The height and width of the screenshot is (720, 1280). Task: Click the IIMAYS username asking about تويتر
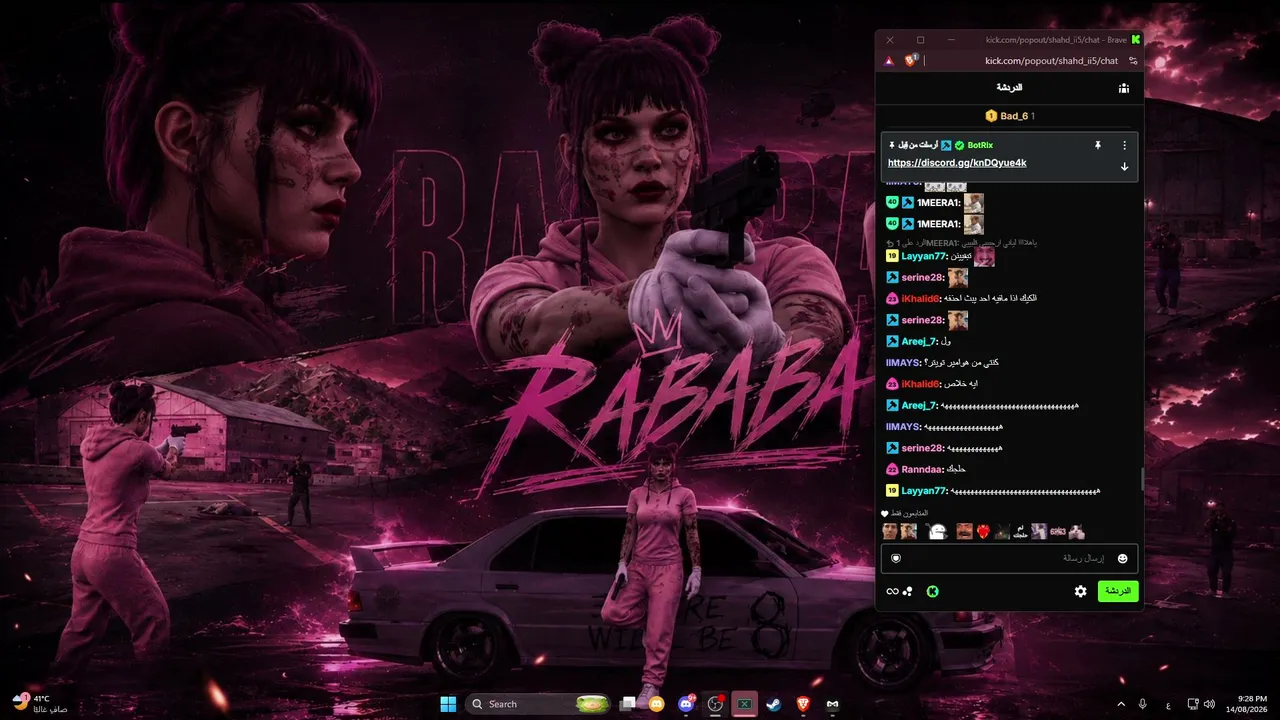coord(902,363)
